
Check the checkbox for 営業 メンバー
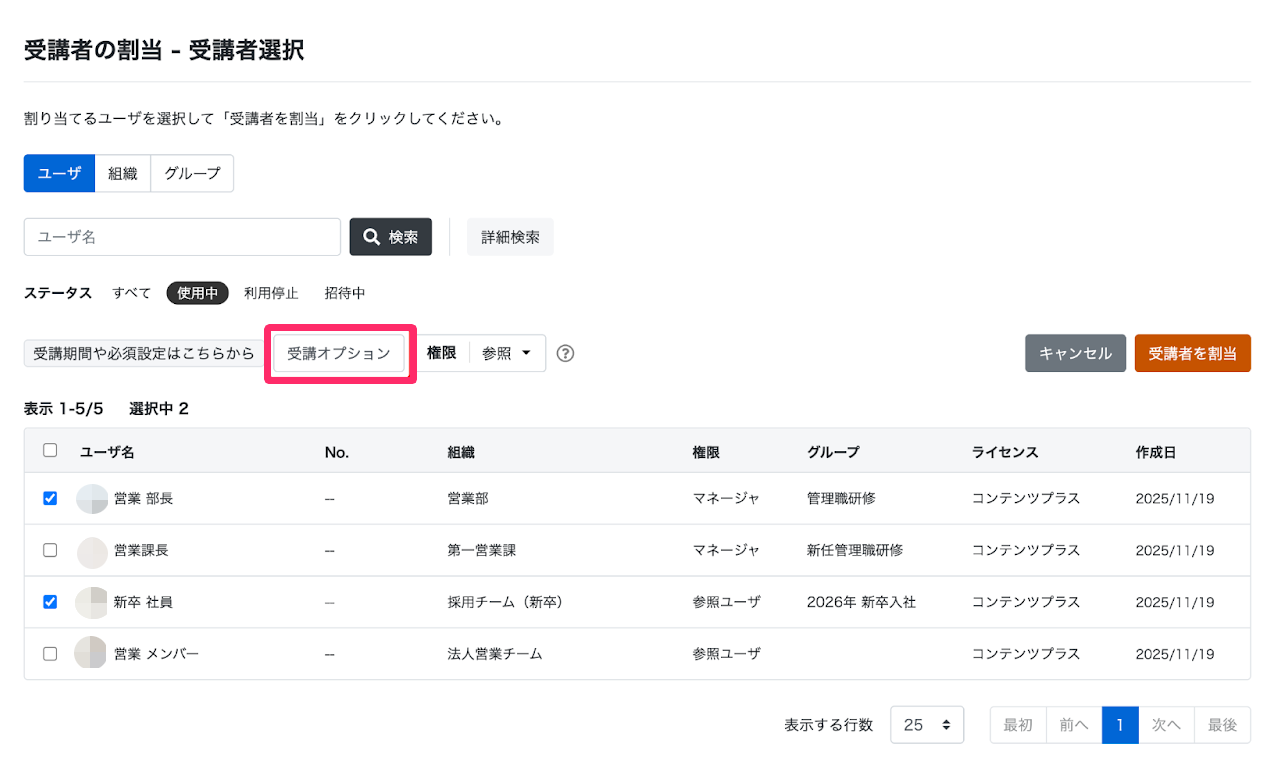[x=50, y=654]
